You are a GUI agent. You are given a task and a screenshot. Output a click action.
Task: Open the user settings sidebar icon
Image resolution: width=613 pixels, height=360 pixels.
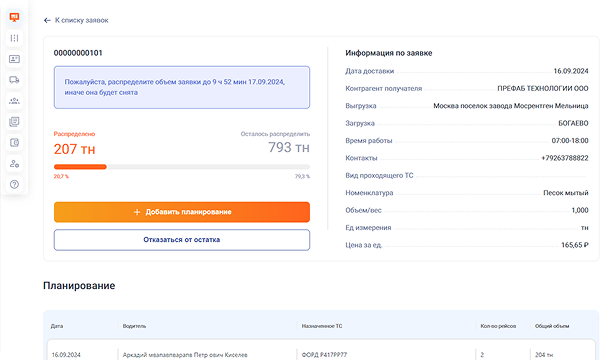pos(14,164)
